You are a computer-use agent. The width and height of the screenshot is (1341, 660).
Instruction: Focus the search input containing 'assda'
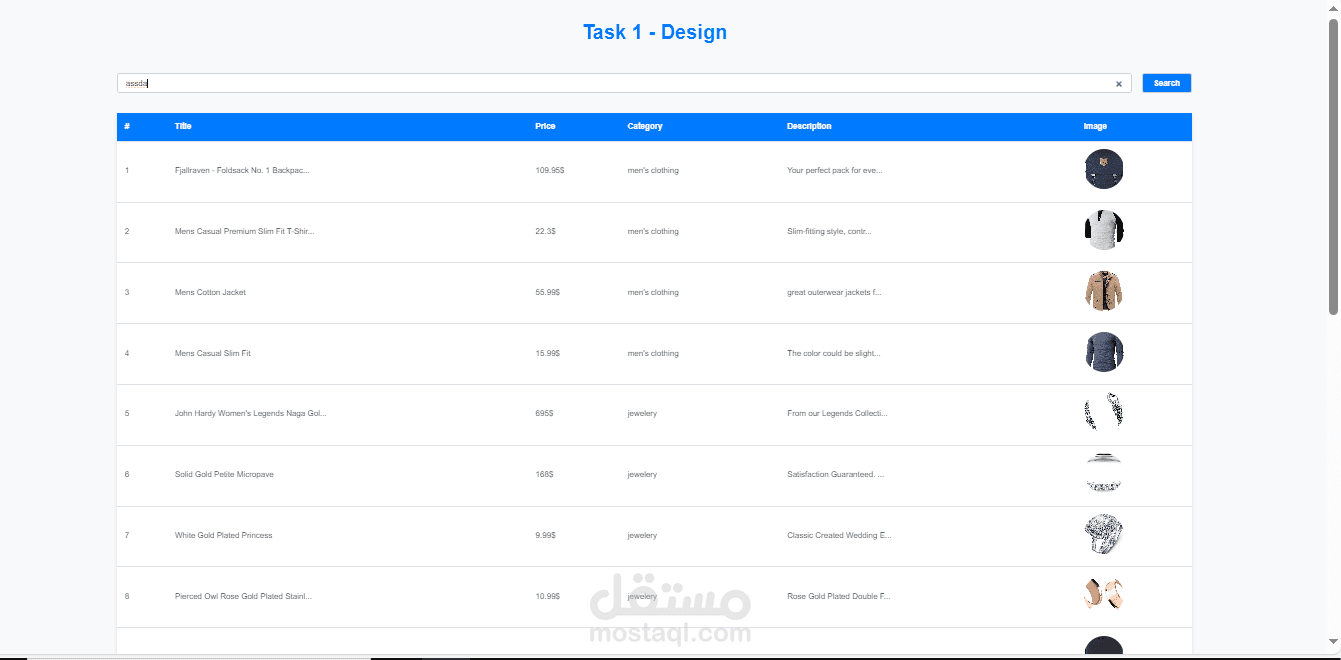(624, 83)
